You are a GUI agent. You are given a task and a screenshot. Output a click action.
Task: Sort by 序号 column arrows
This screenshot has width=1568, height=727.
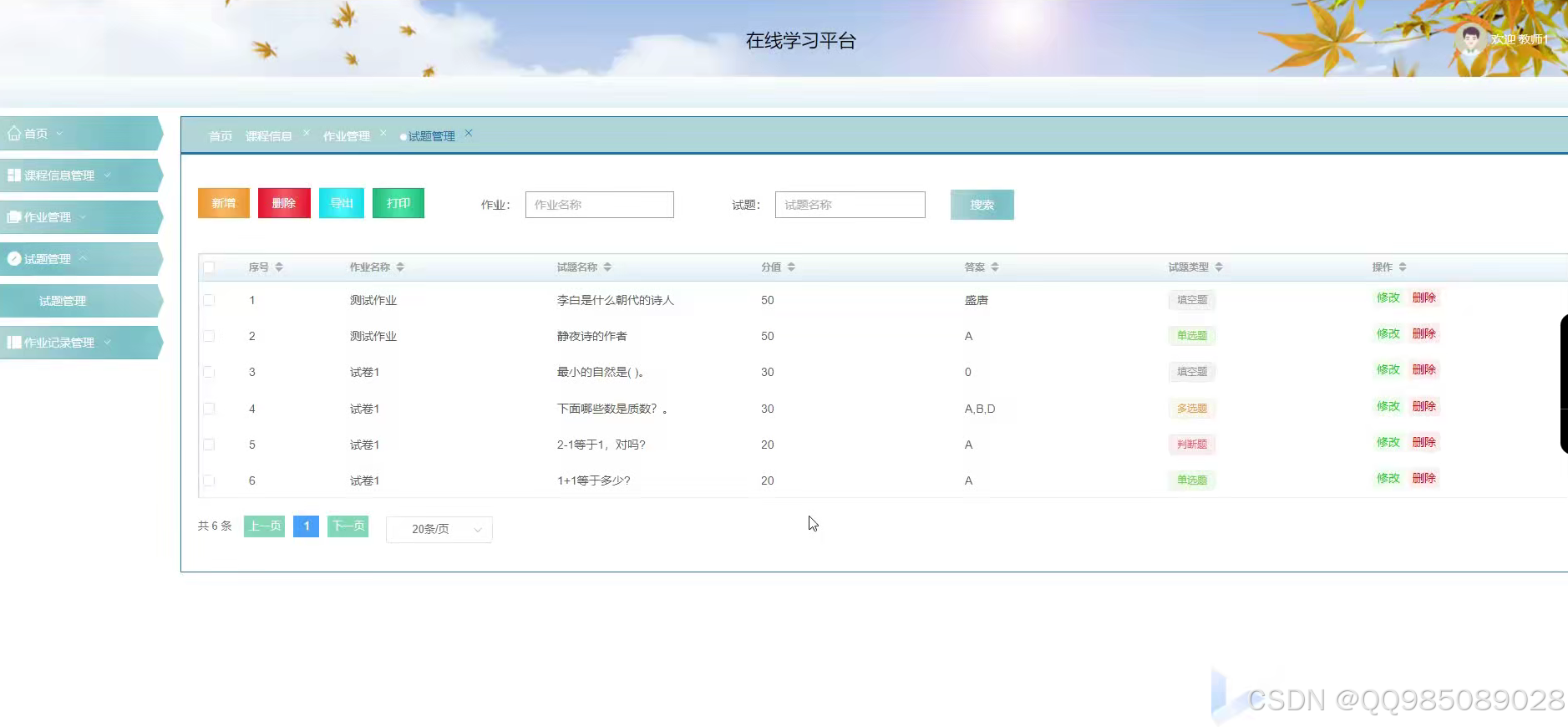279,267
